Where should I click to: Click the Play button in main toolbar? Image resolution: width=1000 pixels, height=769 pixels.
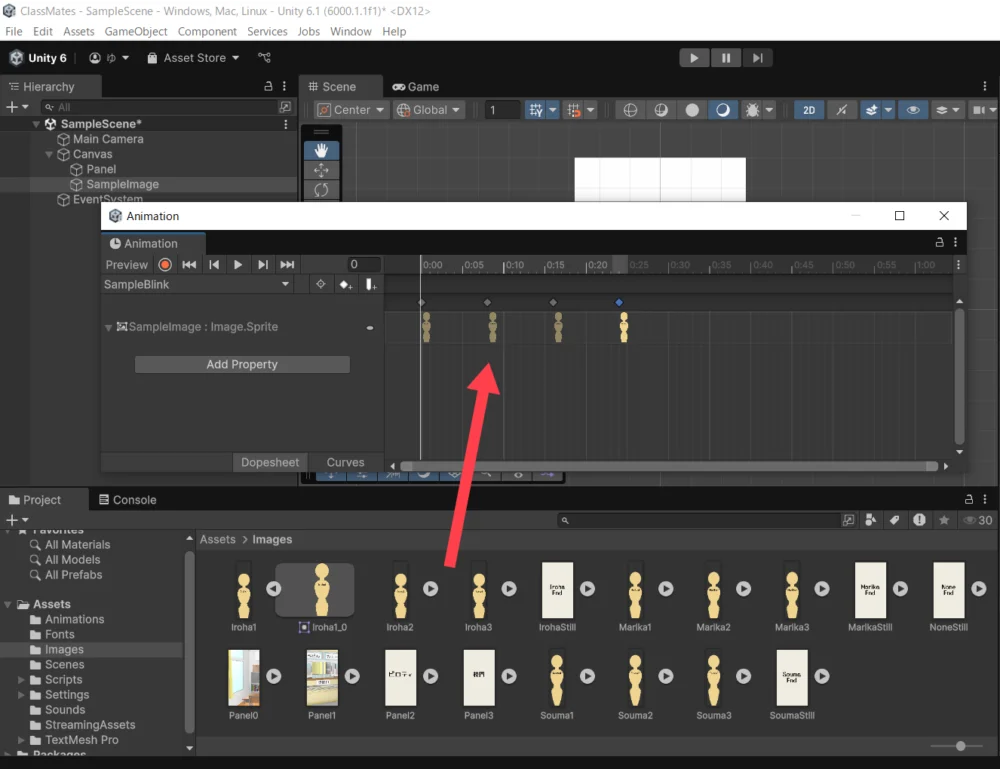(x=694, y=58)
